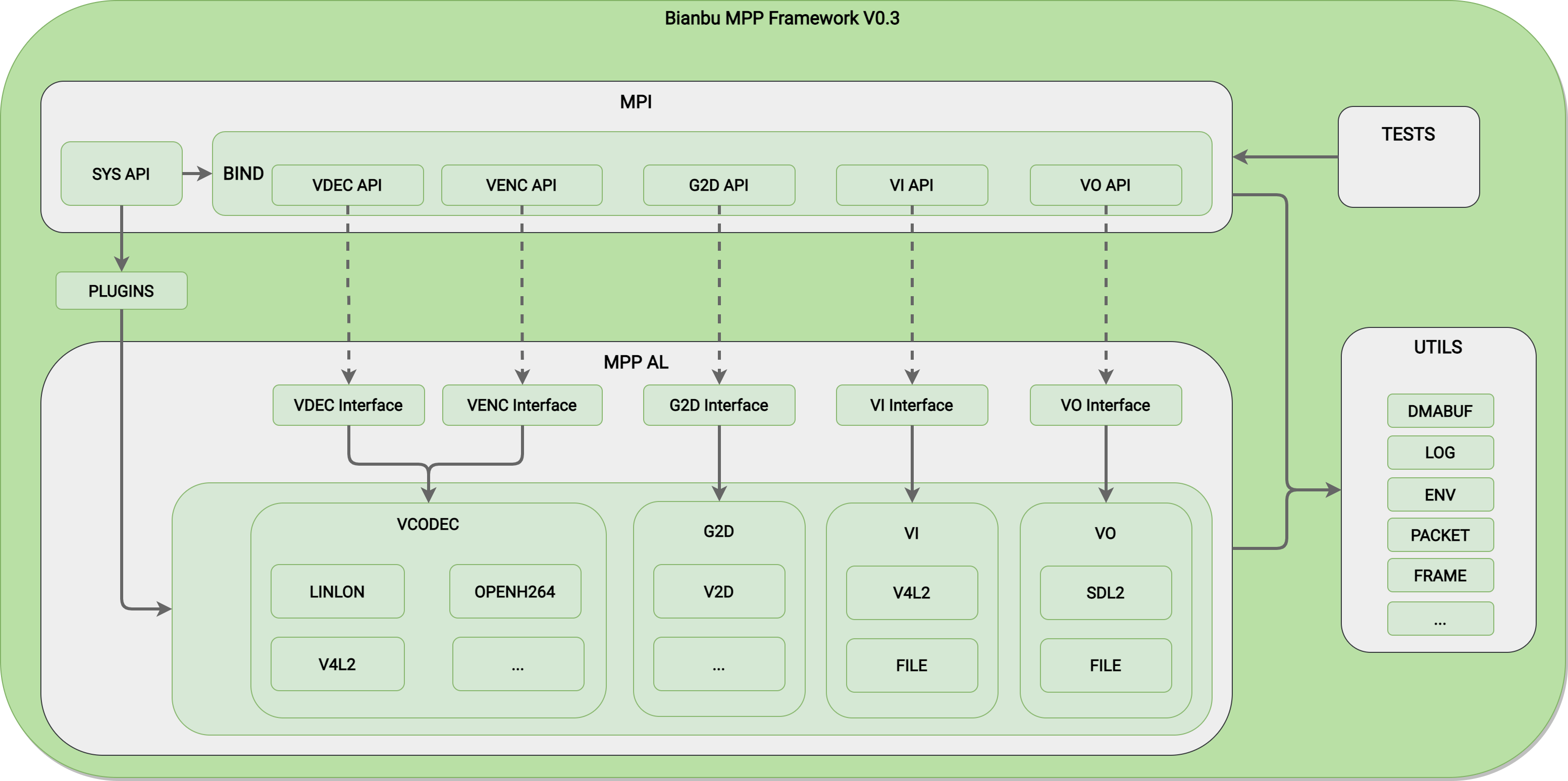Screen dimensions: 1568x781
Task: Click the LINLON codec box
Action: pos(337,591)
